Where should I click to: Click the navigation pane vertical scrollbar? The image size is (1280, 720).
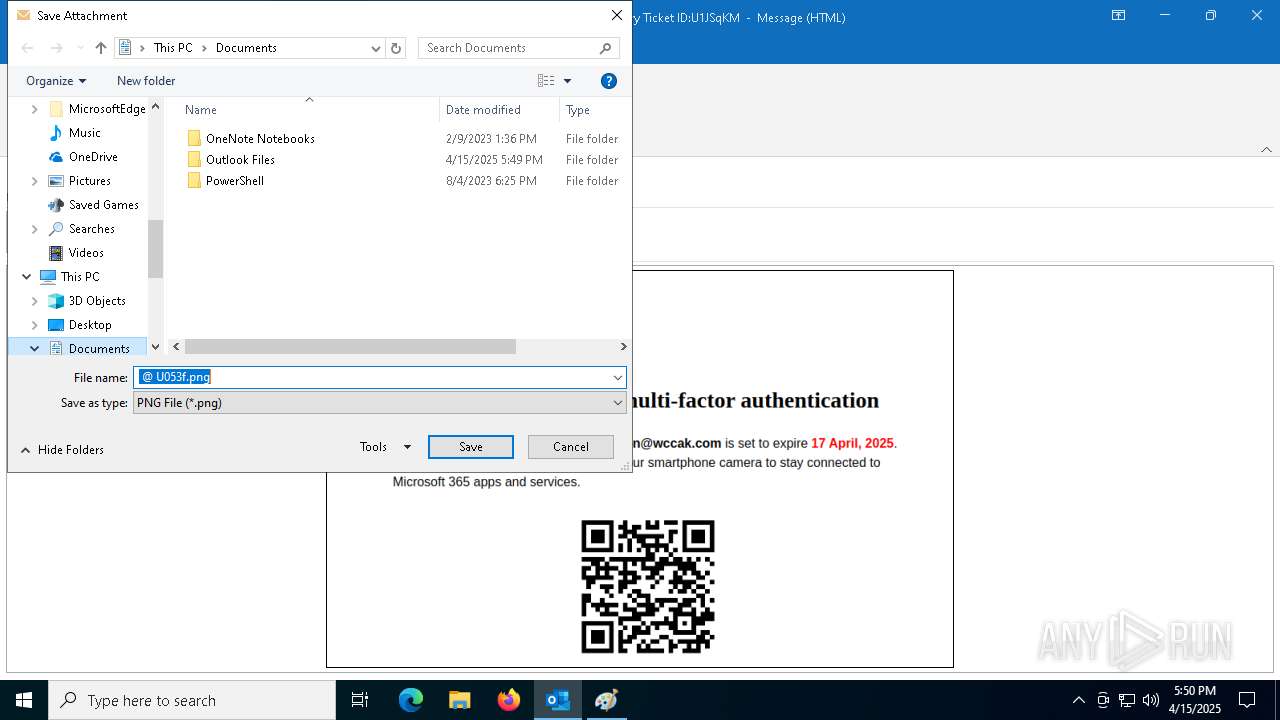(x=155, y=248)
